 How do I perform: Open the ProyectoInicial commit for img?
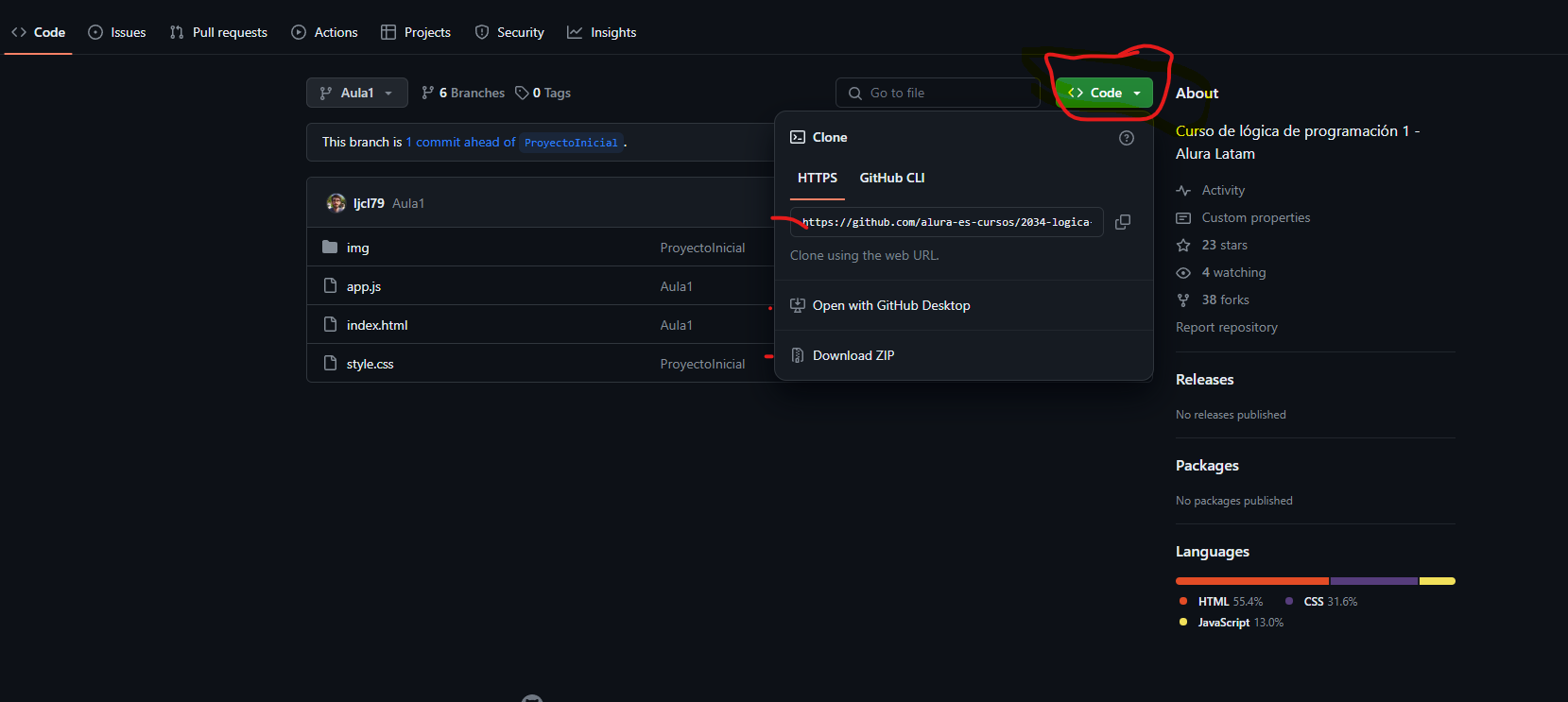702,248
